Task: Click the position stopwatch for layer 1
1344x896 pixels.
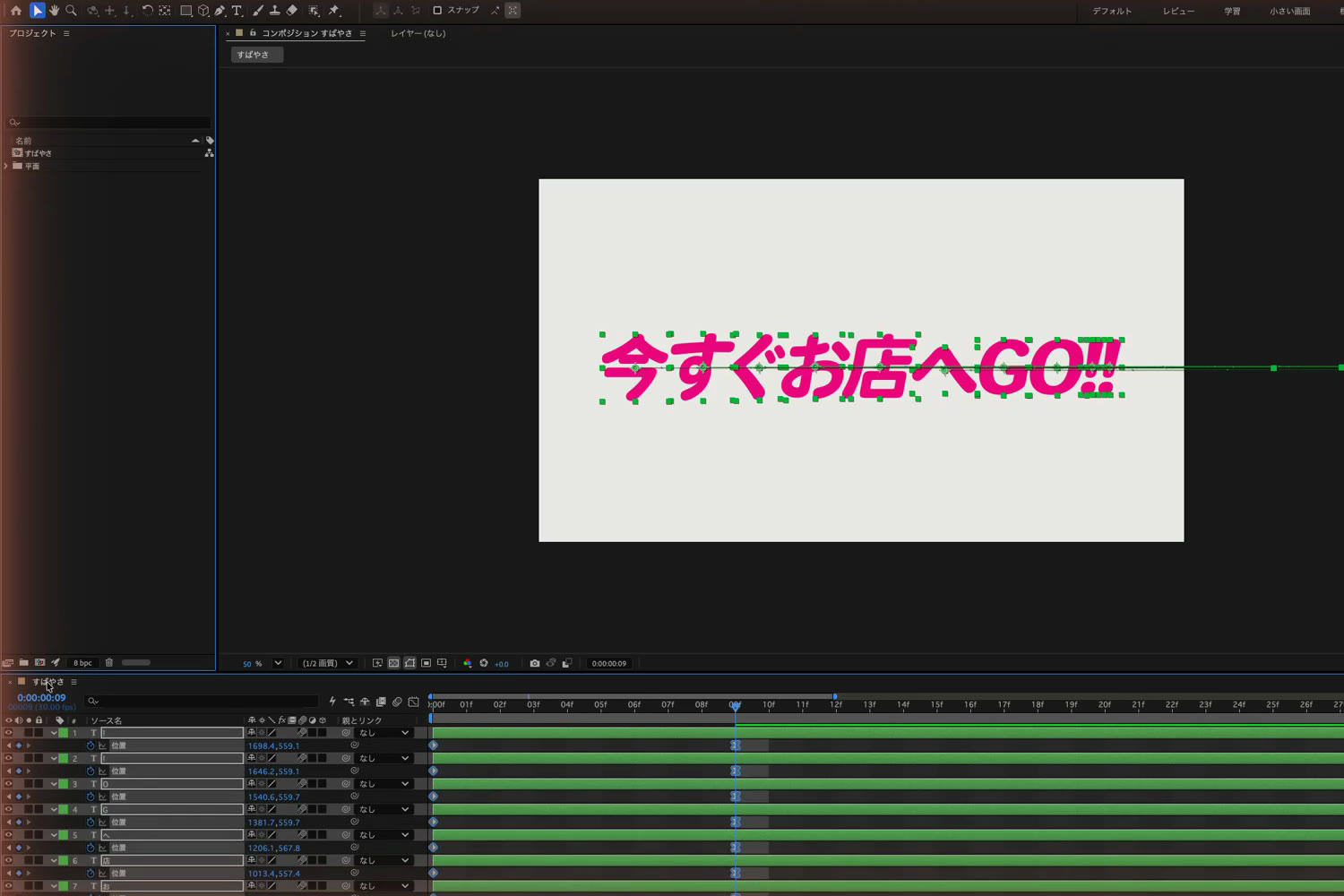Action: [90, 745]
